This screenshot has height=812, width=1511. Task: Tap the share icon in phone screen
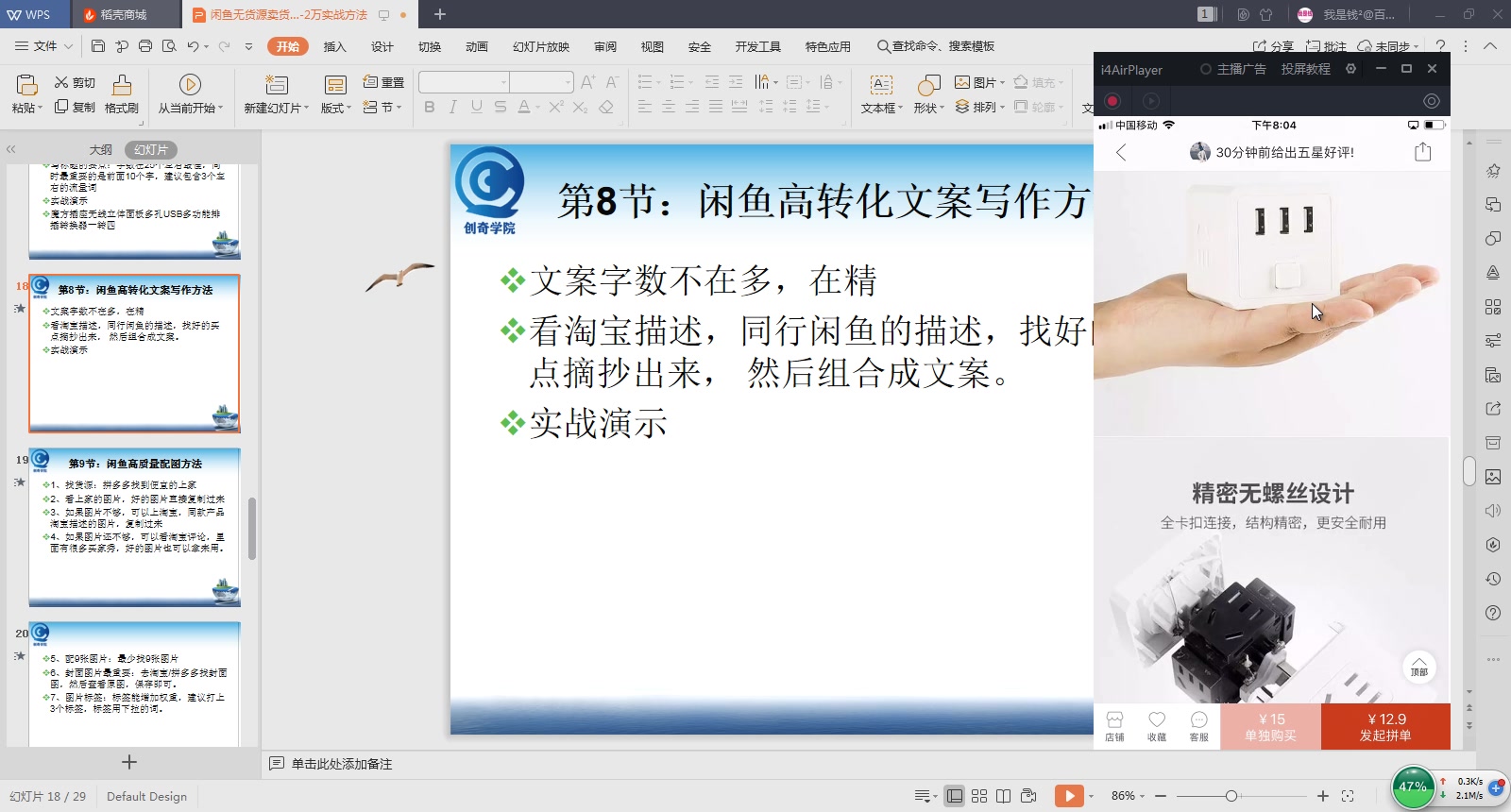click(x=1423, y=152)
